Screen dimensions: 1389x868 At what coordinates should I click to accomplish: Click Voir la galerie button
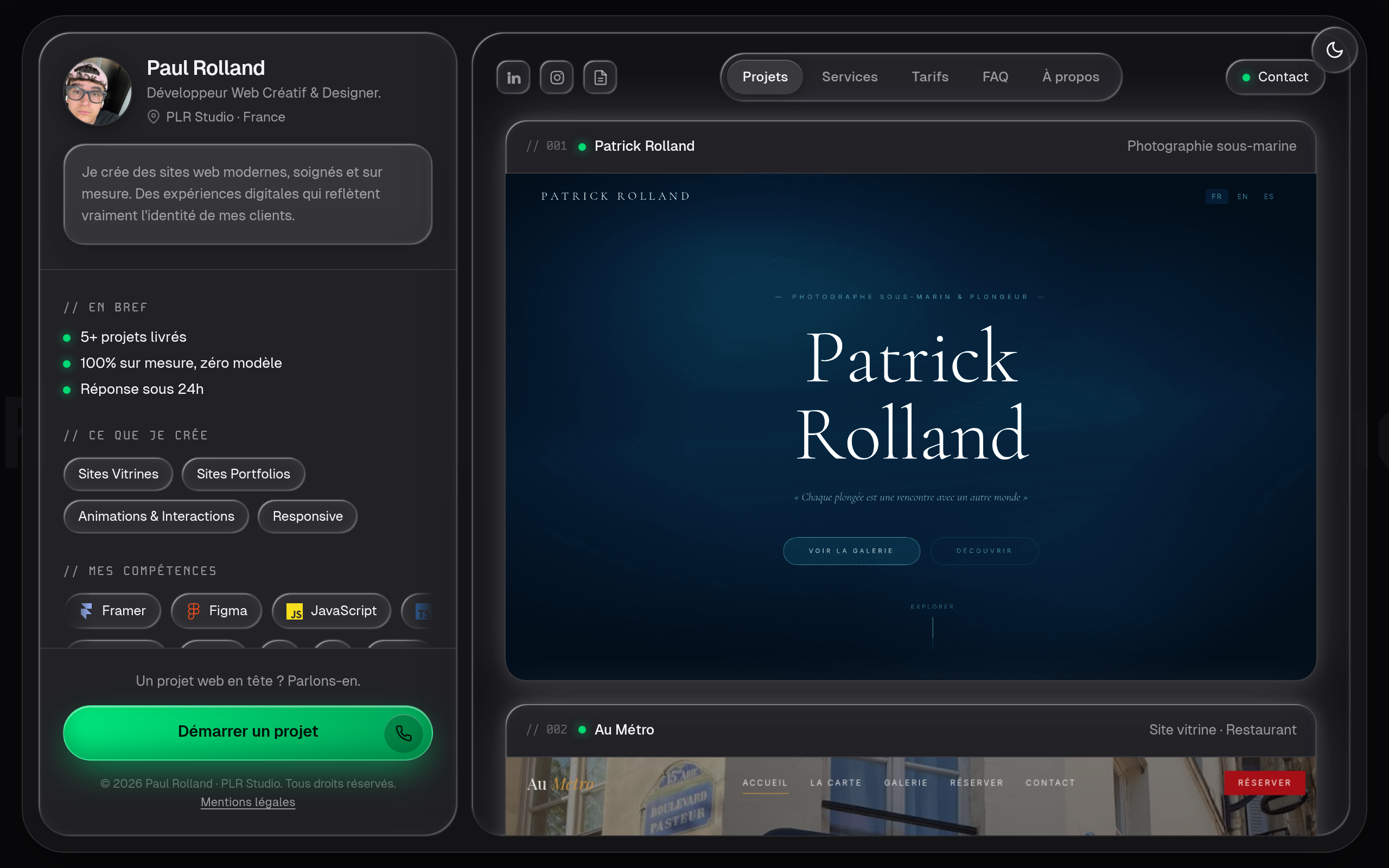[x=851, y=551]
